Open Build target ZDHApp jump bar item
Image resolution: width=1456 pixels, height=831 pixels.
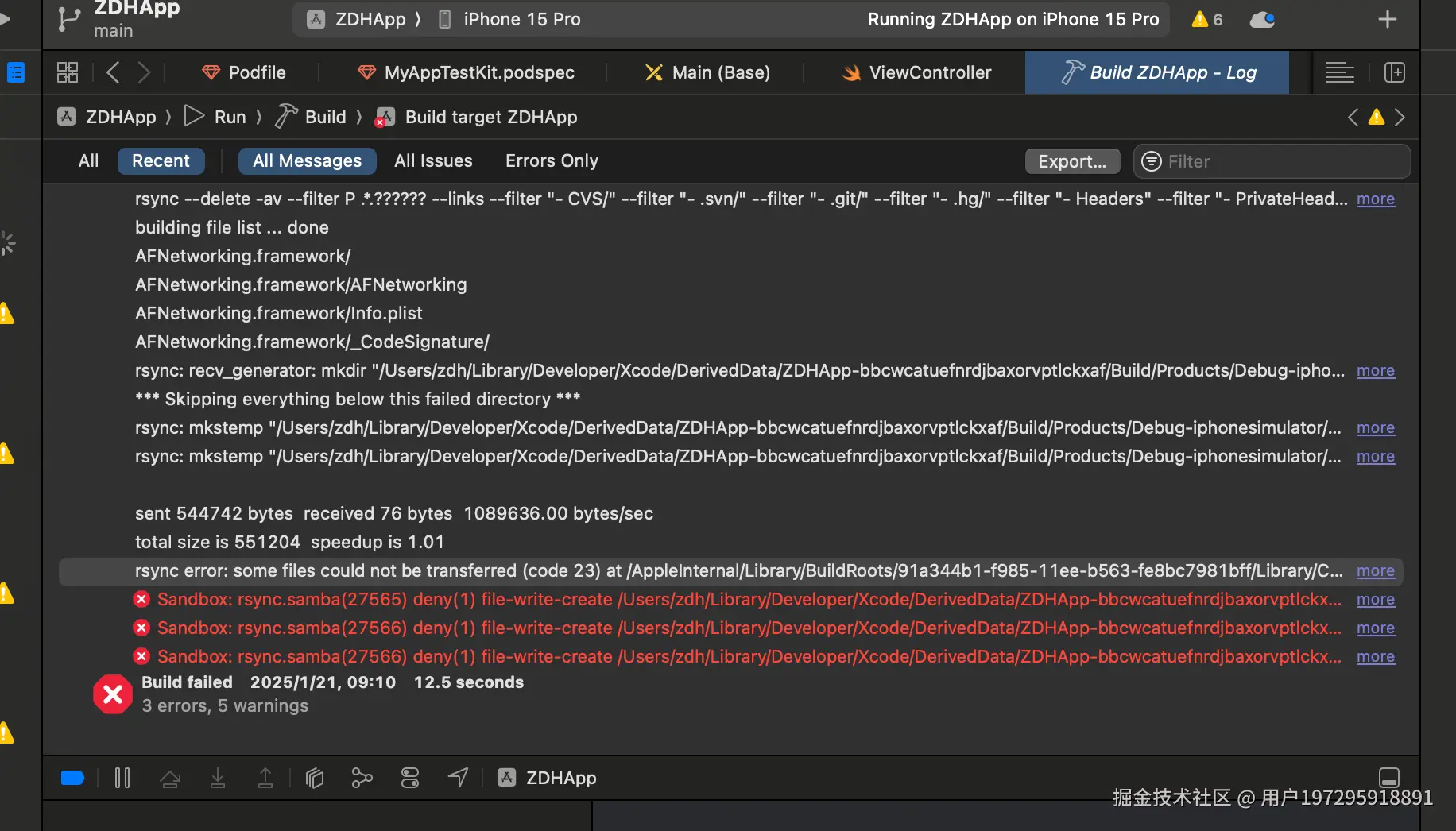click(x=476, y=118)
